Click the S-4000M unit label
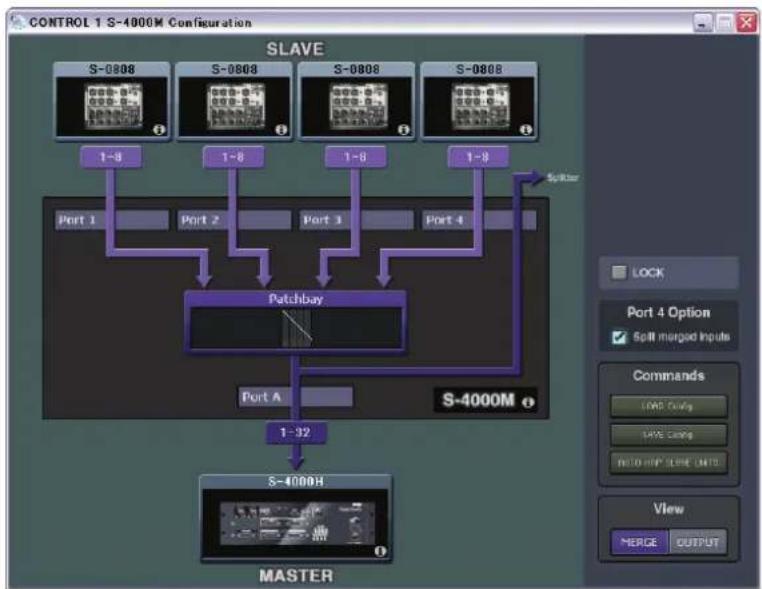Viewport: 762px width, 589px height. pyautogui.click(x=479, y=400)
